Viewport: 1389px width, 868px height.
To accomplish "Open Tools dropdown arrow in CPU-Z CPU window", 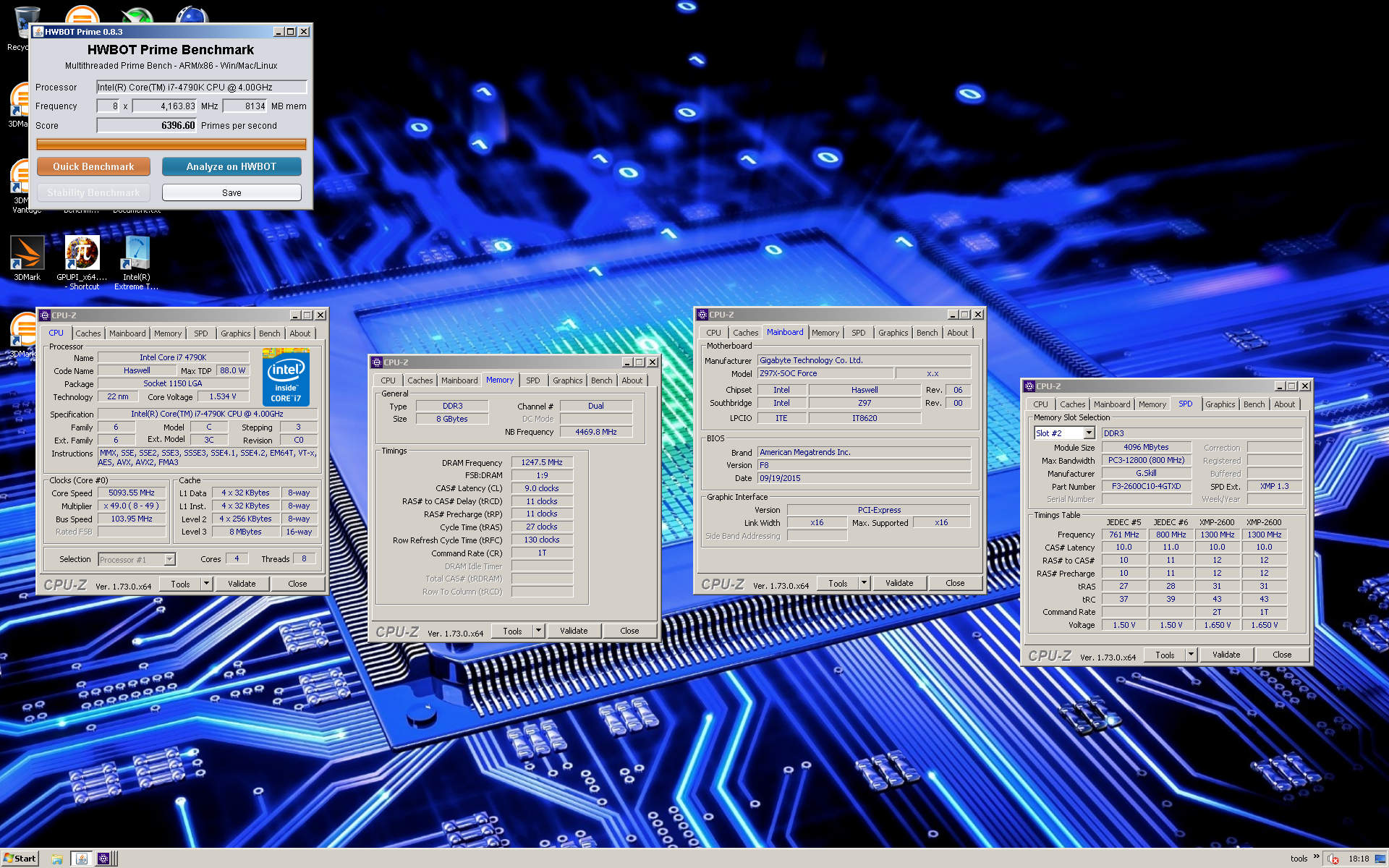I will [x=206, y=584].
